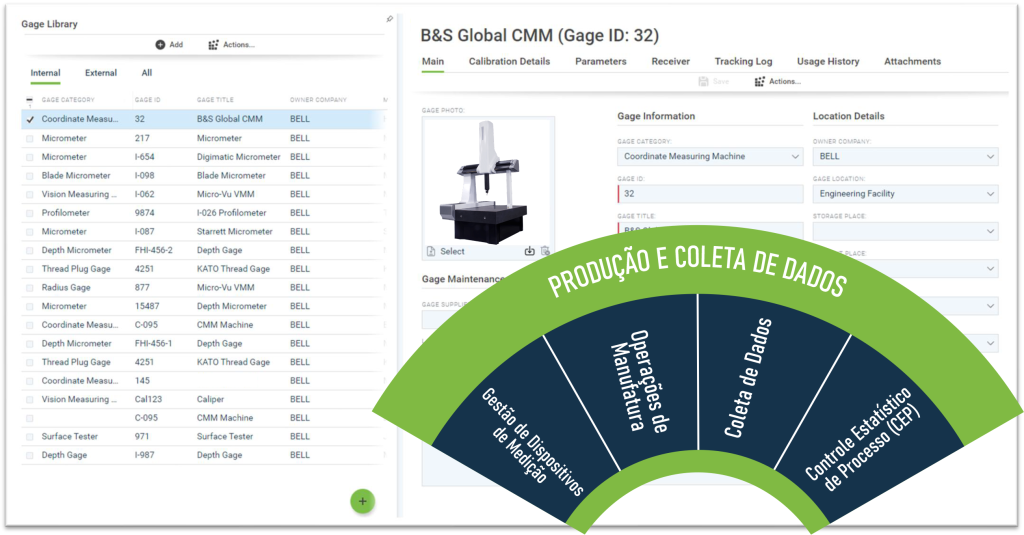Switch to the Internal tab
The image size is (1024, 535).
click(45, 73)
